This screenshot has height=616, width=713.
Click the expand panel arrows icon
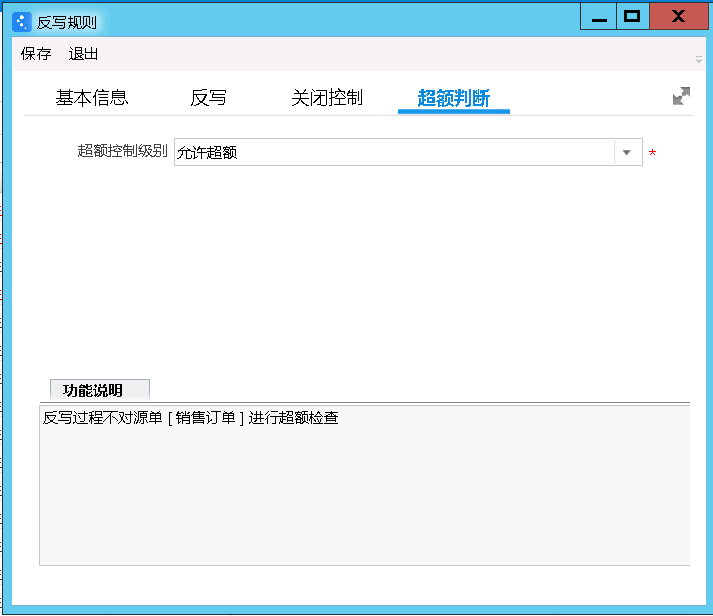(681, 96)
